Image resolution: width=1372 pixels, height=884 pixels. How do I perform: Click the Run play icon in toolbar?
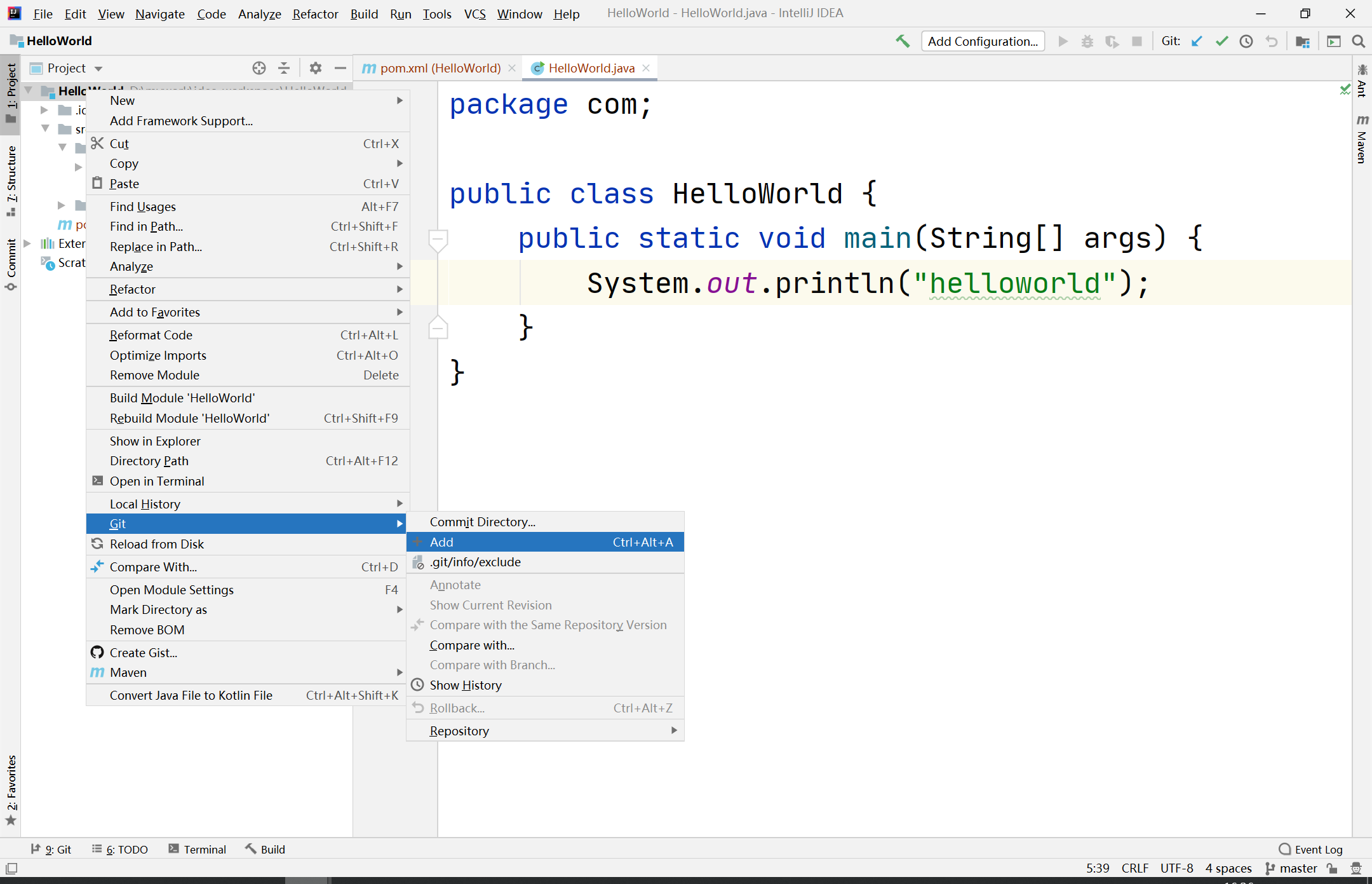(1063, 41)
